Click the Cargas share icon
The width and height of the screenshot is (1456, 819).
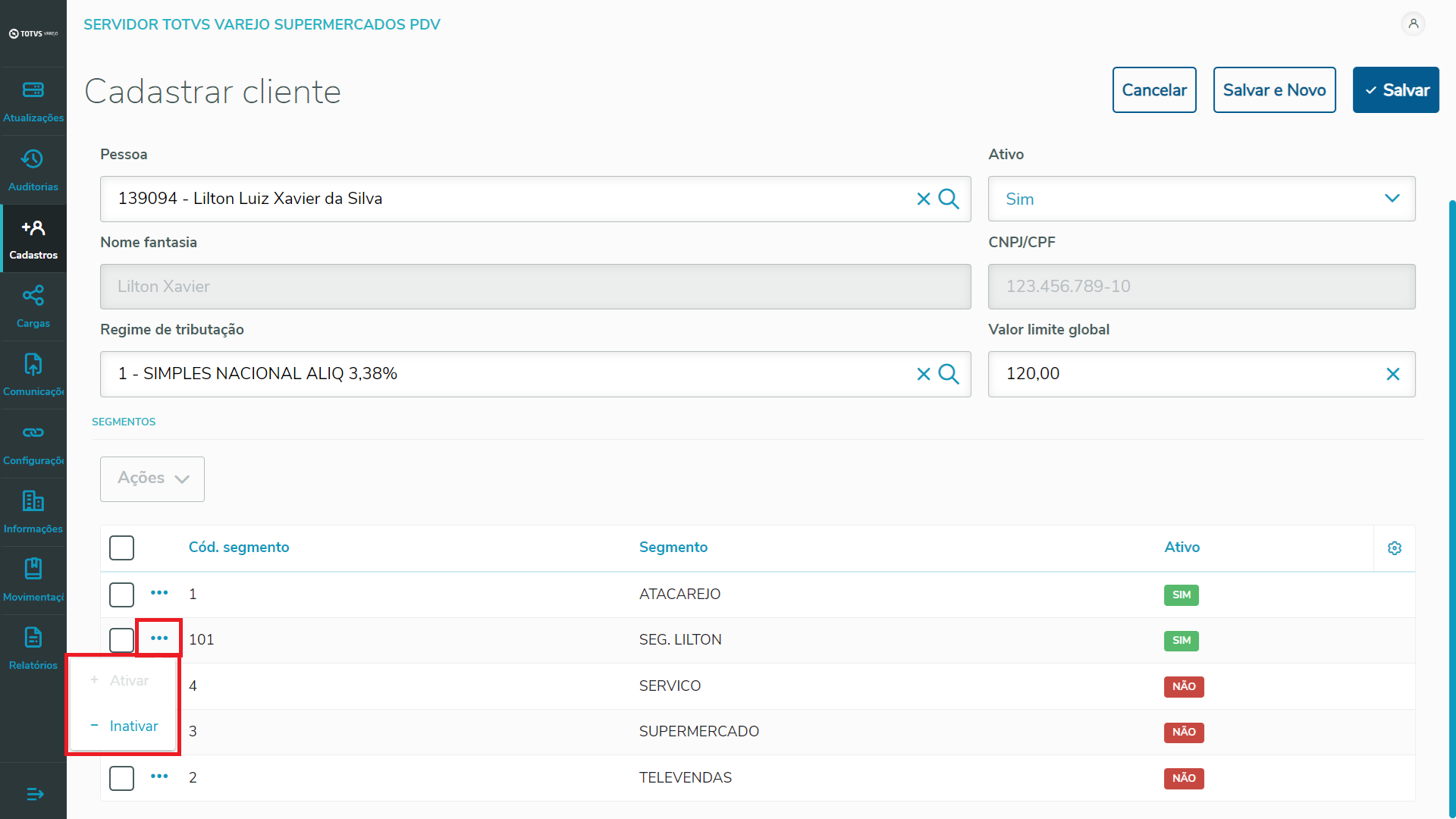click(x=33, y=296)
